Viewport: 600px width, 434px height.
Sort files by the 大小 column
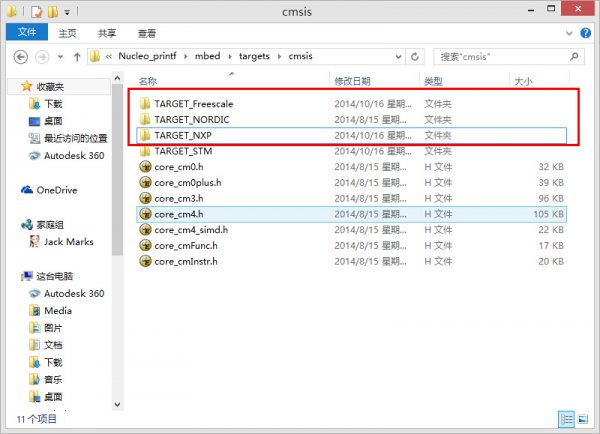coord(523,81)
